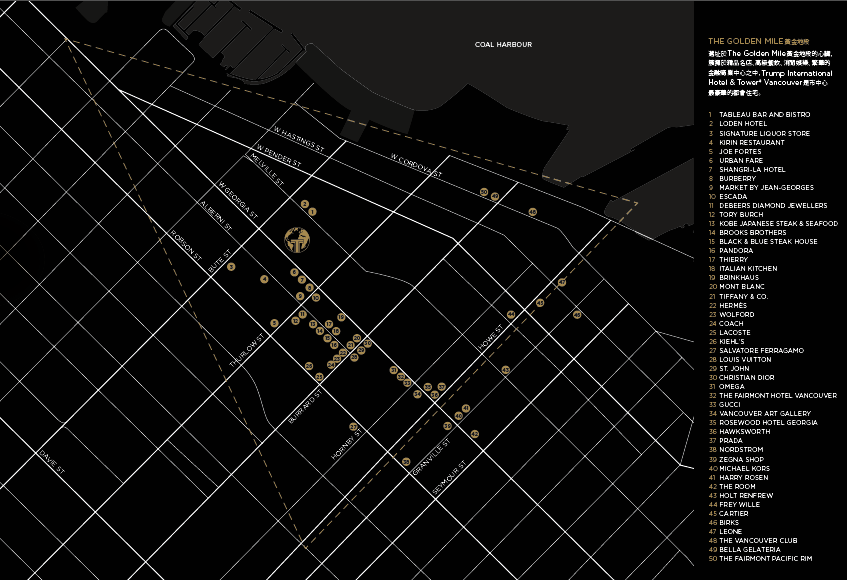Select map marker number 34
The height and width of the screenshot is (580, 847).
pyautogui.click(x=417, y=394)
